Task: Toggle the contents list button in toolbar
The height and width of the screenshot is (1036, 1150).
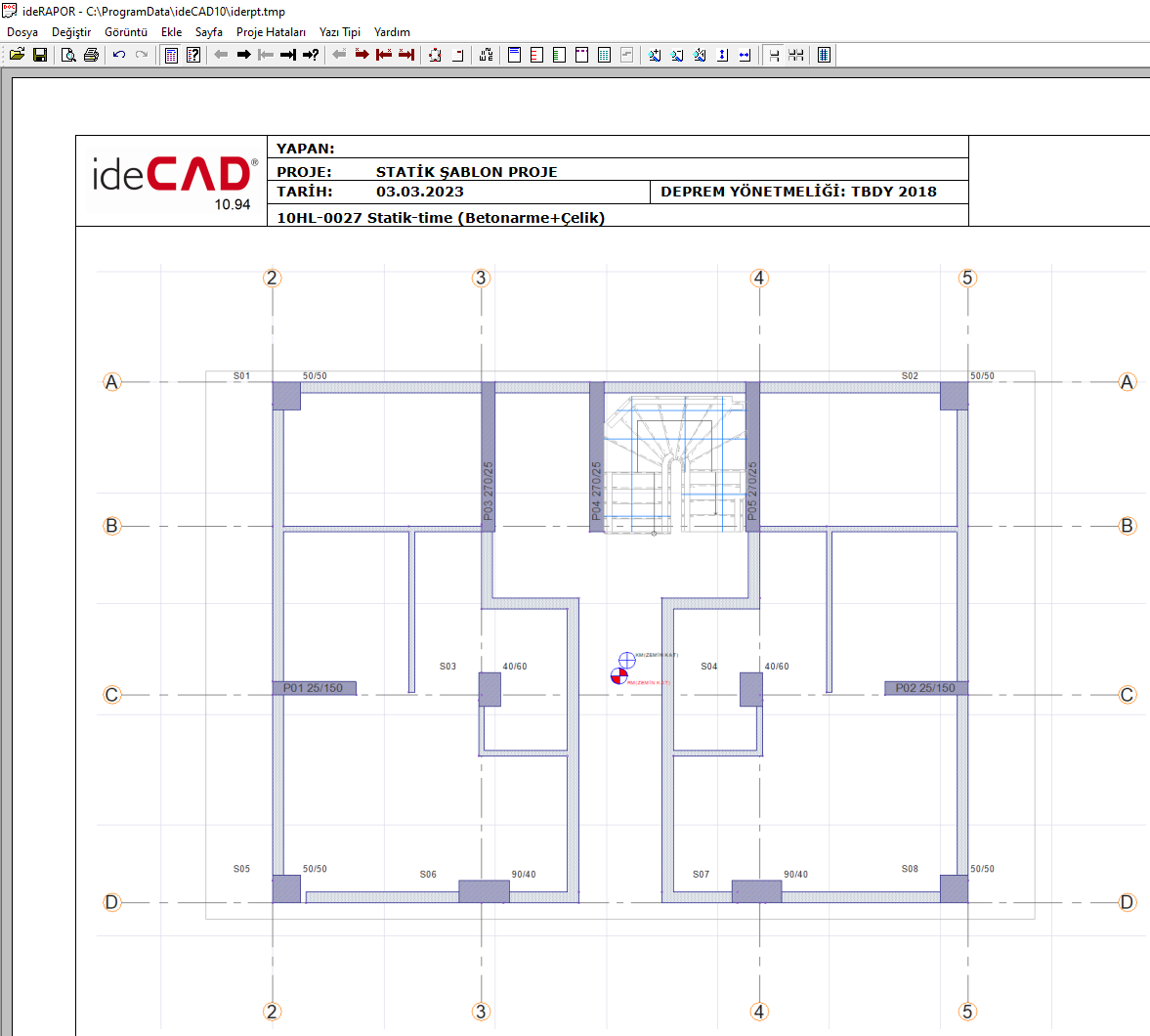Action: (x=171, y=55)
